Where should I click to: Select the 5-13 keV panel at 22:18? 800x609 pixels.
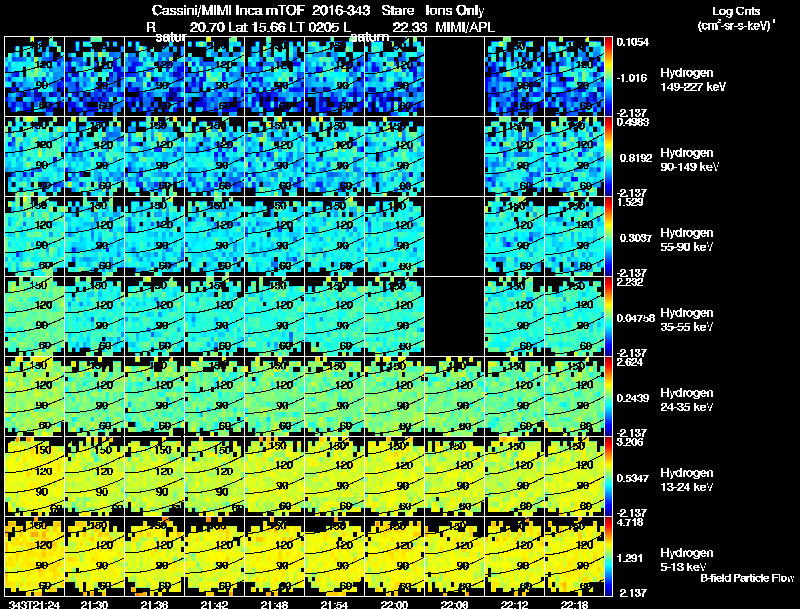574,556
